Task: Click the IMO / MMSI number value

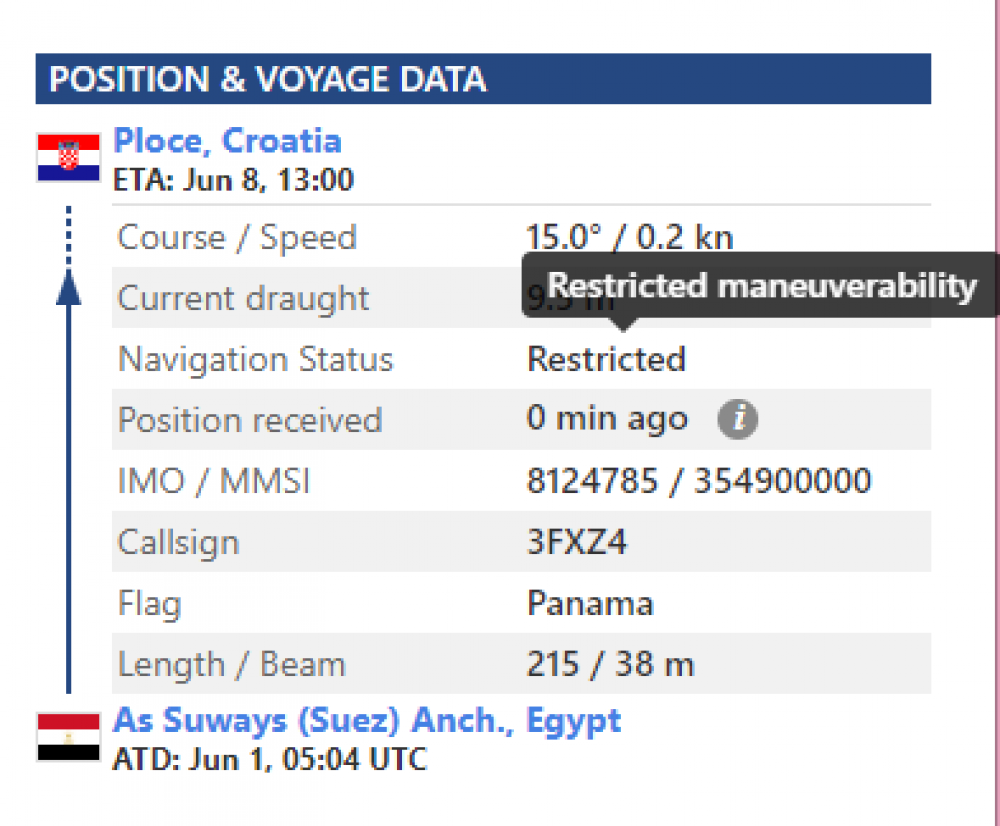Action: (698, 481)
